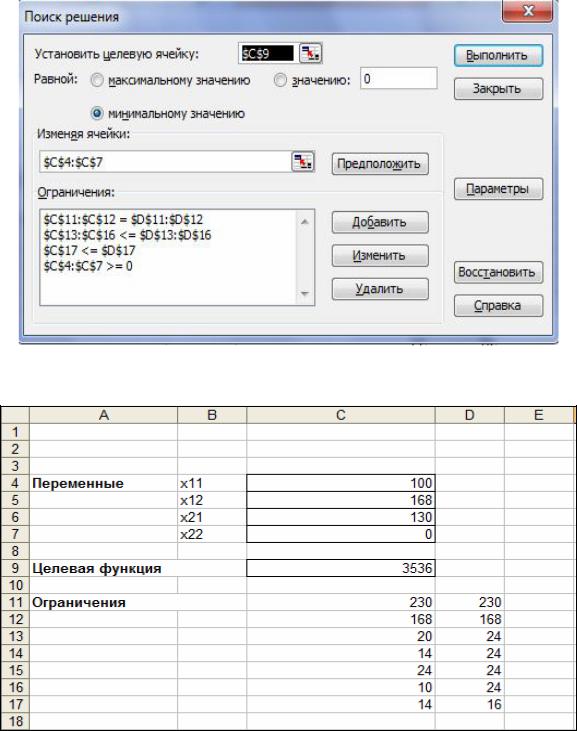Click constraints list scroll down arrow
Screen dimensions: 577x731
coord(305,293)
